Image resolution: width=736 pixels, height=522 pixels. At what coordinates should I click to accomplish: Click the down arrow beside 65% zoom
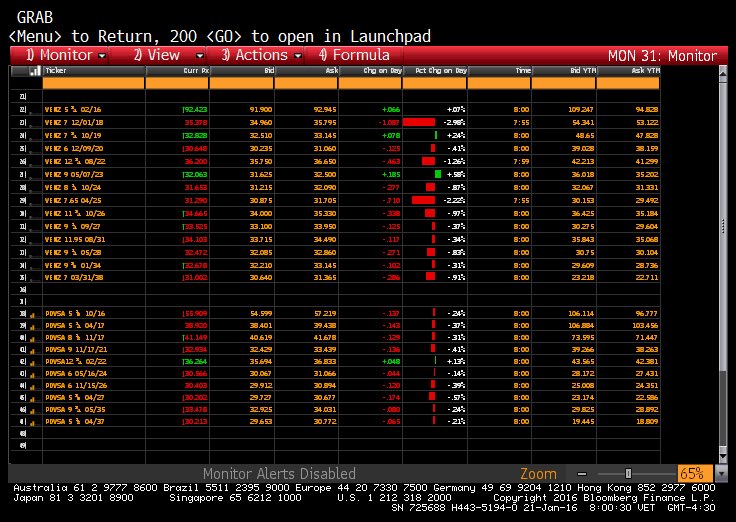click(721, 474)
